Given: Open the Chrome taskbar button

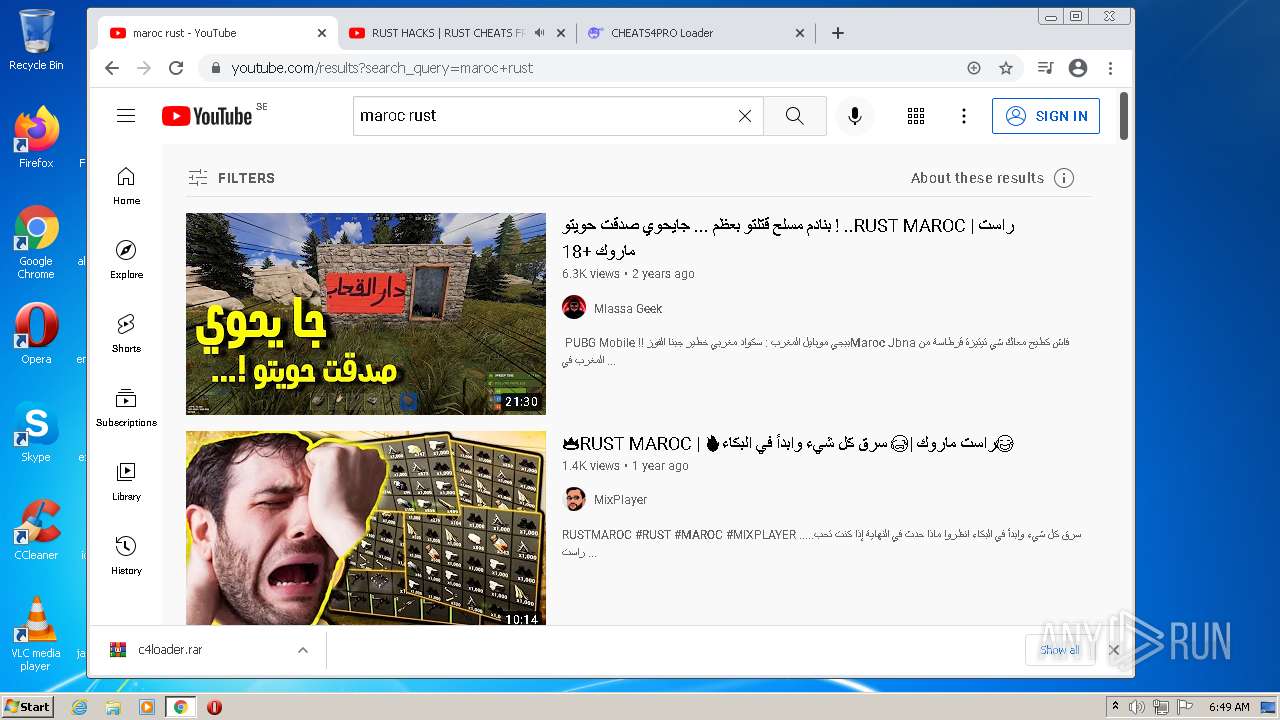Looking at the screenshot, I should (180, 707).
